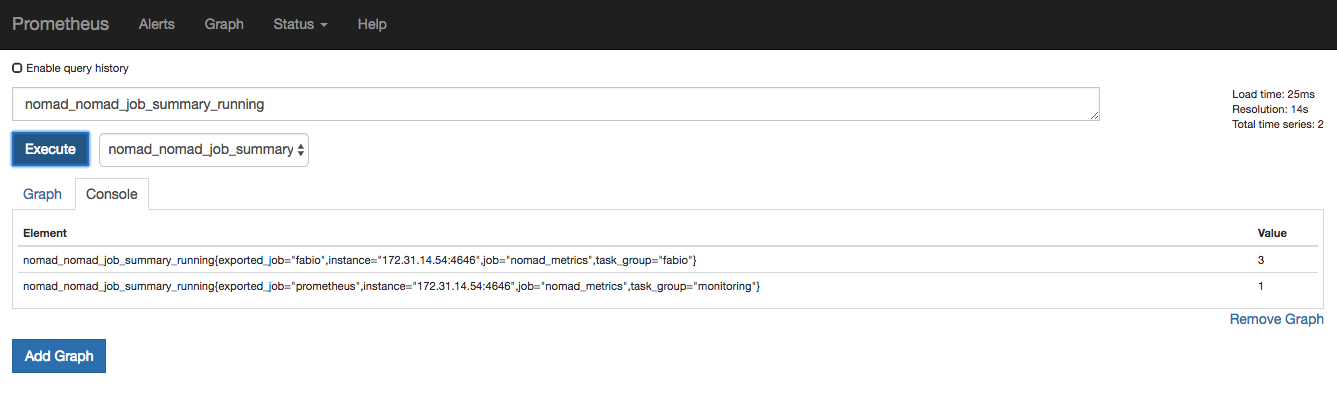This screenshot has width=1337, height=395.
Task: Click the Value column header
Action: tap(1272, 233)
